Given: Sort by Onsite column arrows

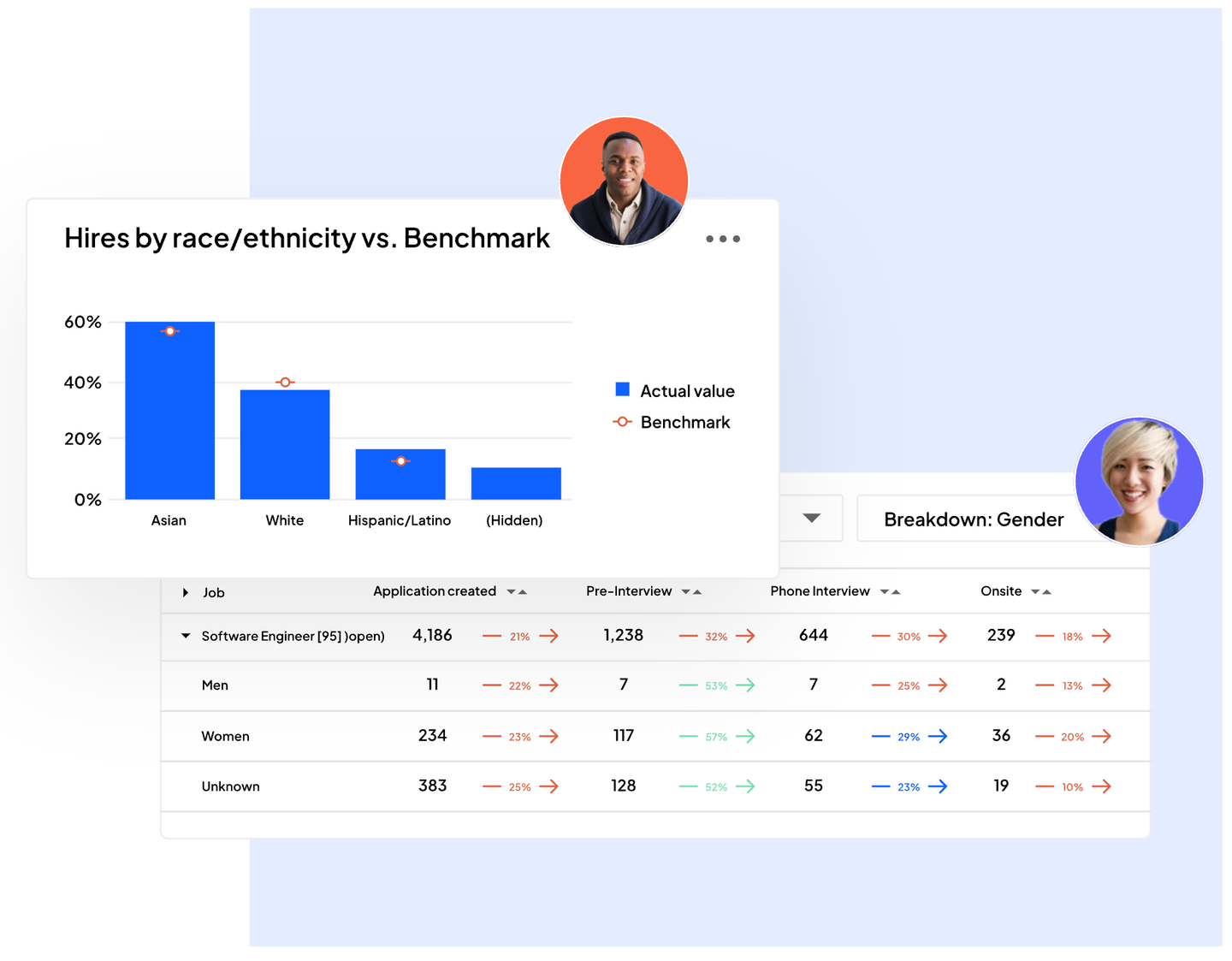Looking at the screenshot, I should [x=1040, y=592].
